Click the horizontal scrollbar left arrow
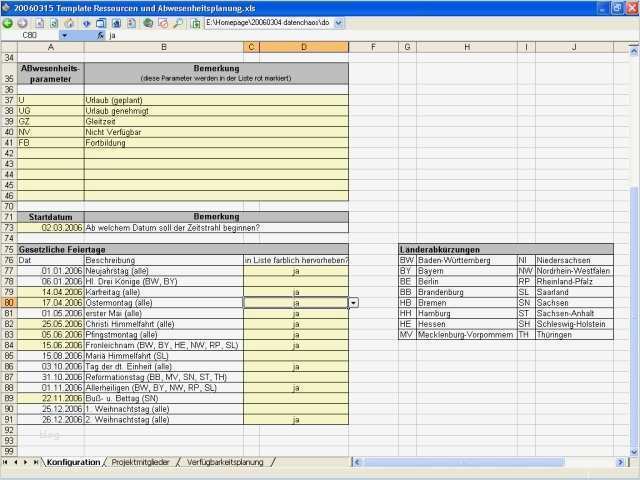Screen dimensions: 640x480 click(357, 462)
